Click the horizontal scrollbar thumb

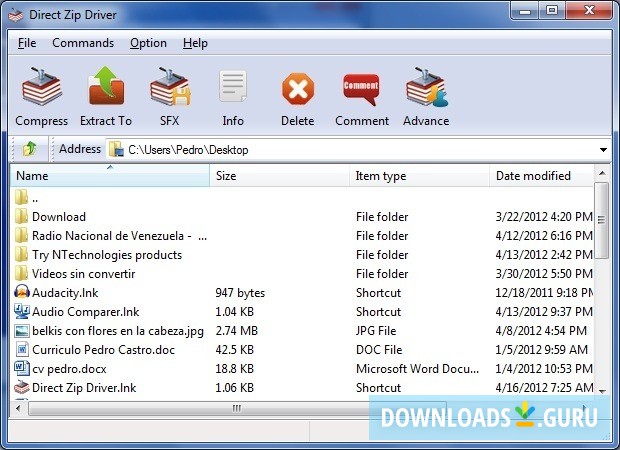point(237,408)
